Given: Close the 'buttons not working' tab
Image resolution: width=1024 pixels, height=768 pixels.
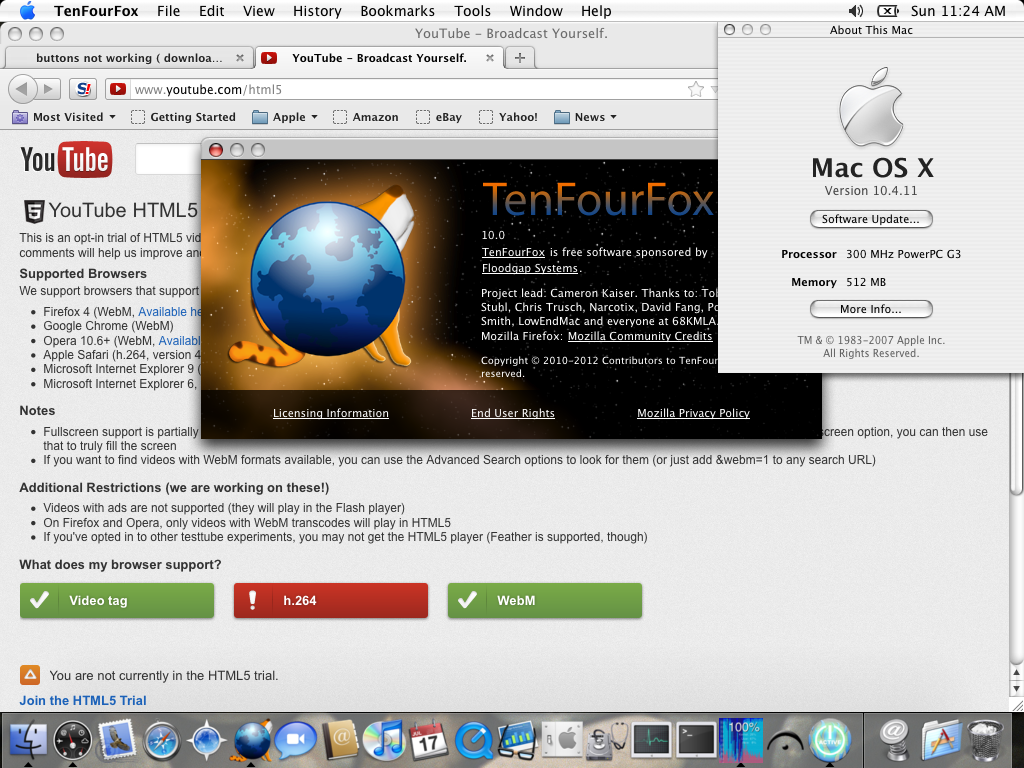Looking at the screenshot, I should click(240, 58).
